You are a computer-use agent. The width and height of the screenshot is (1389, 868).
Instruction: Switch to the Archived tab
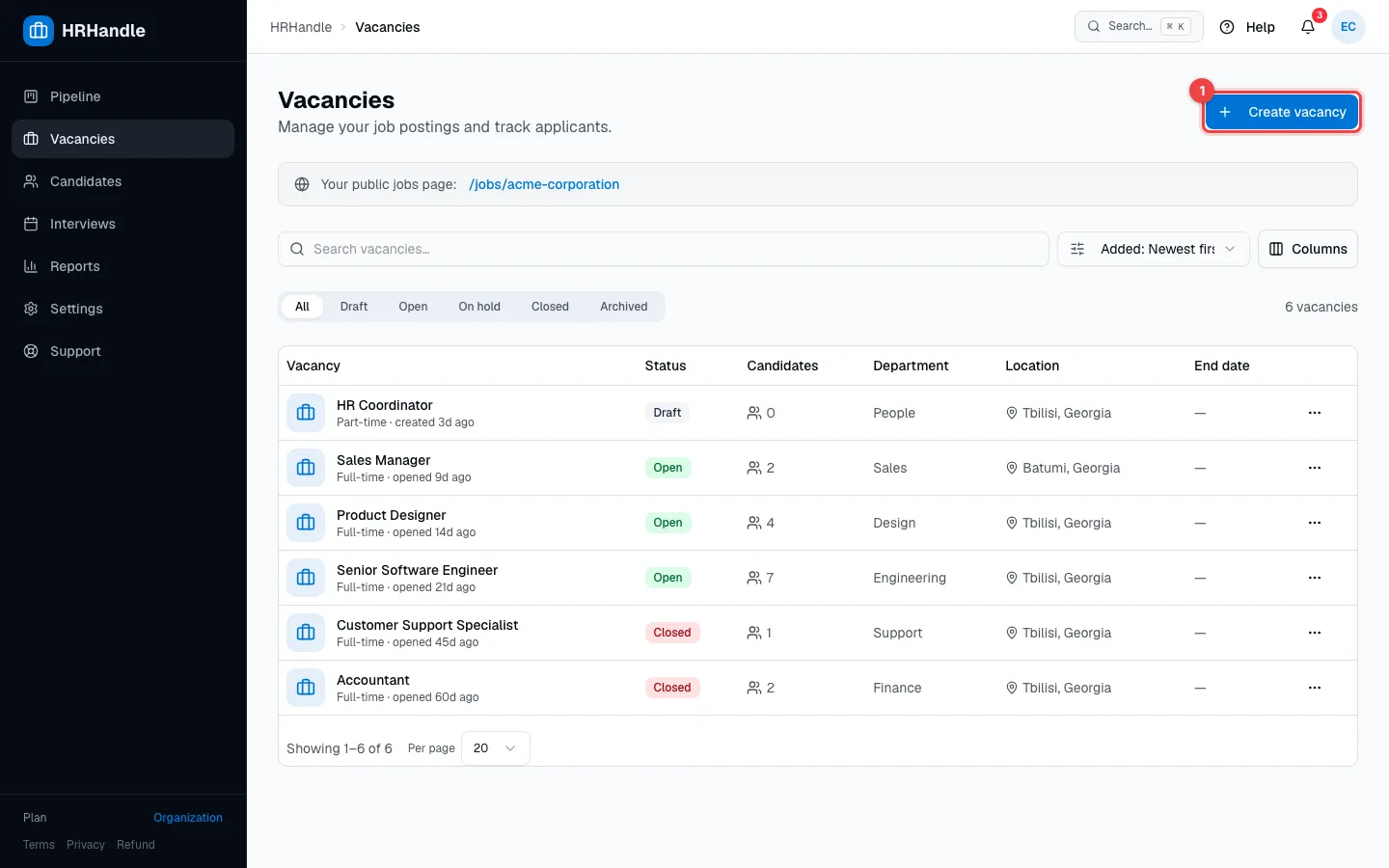(x=624, y=307)
